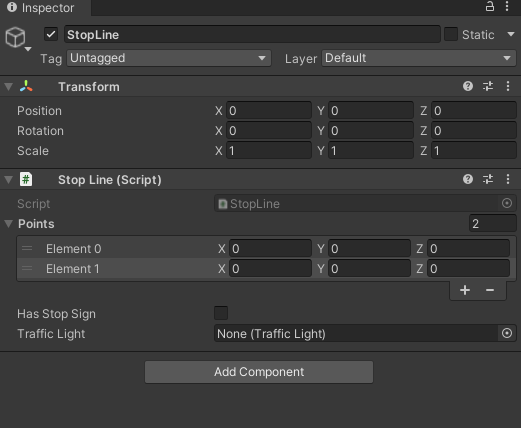Open the Transform component help reference
Image resolution: width=521 pixels, height=428 pixels.
(468, 86)
